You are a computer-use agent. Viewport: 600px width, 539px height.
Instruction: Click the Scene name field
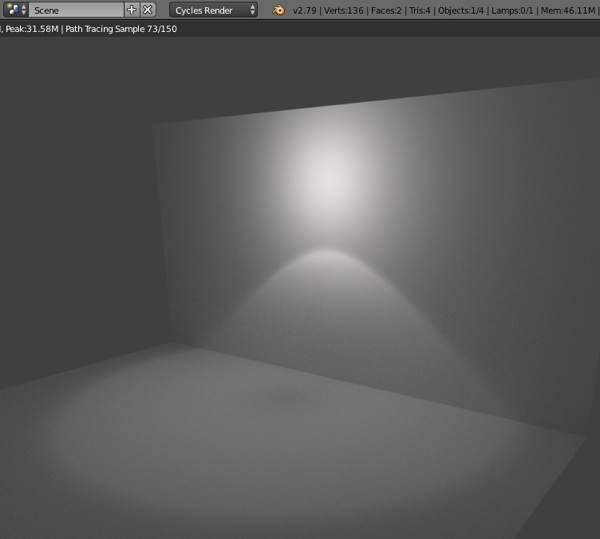click(76, 10)
